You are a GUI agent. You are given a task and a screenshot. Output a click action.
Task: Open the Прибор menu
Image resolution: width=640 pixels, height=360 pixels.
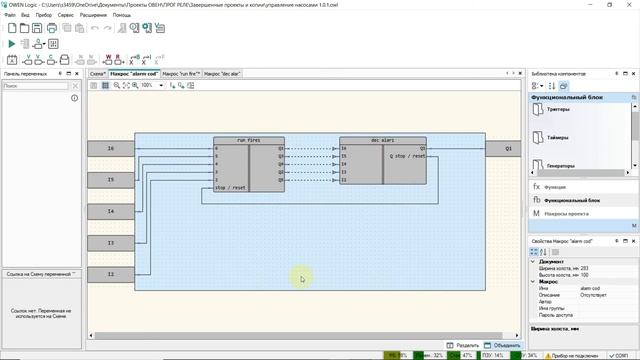point(44,15)
